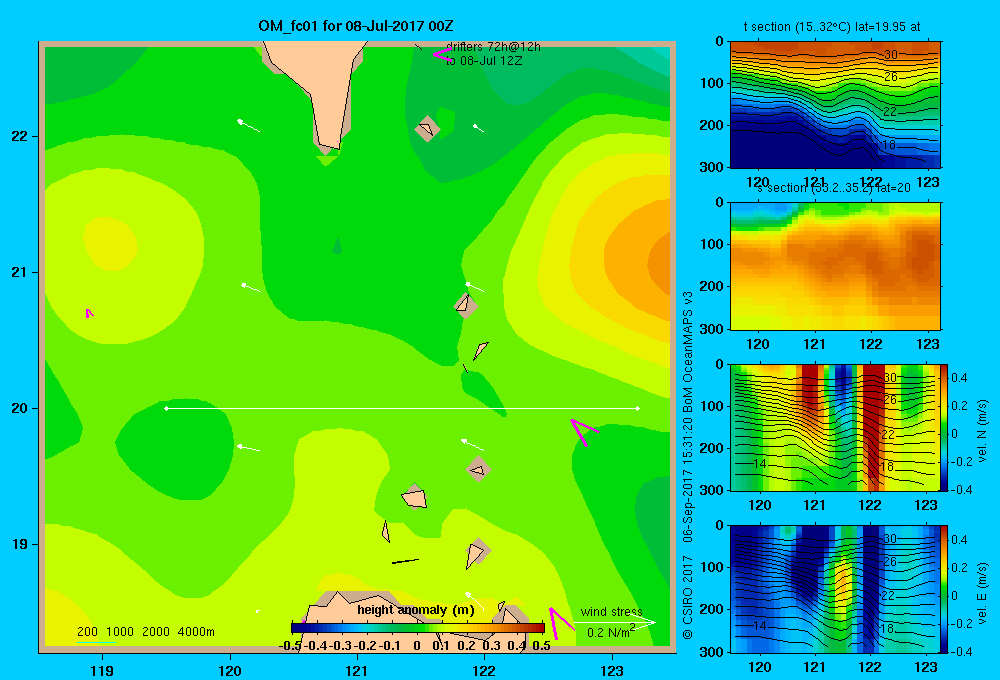Click the temperature section plot panel
The height and width of the screenshot is (680, 1000).
coord(835,104)
